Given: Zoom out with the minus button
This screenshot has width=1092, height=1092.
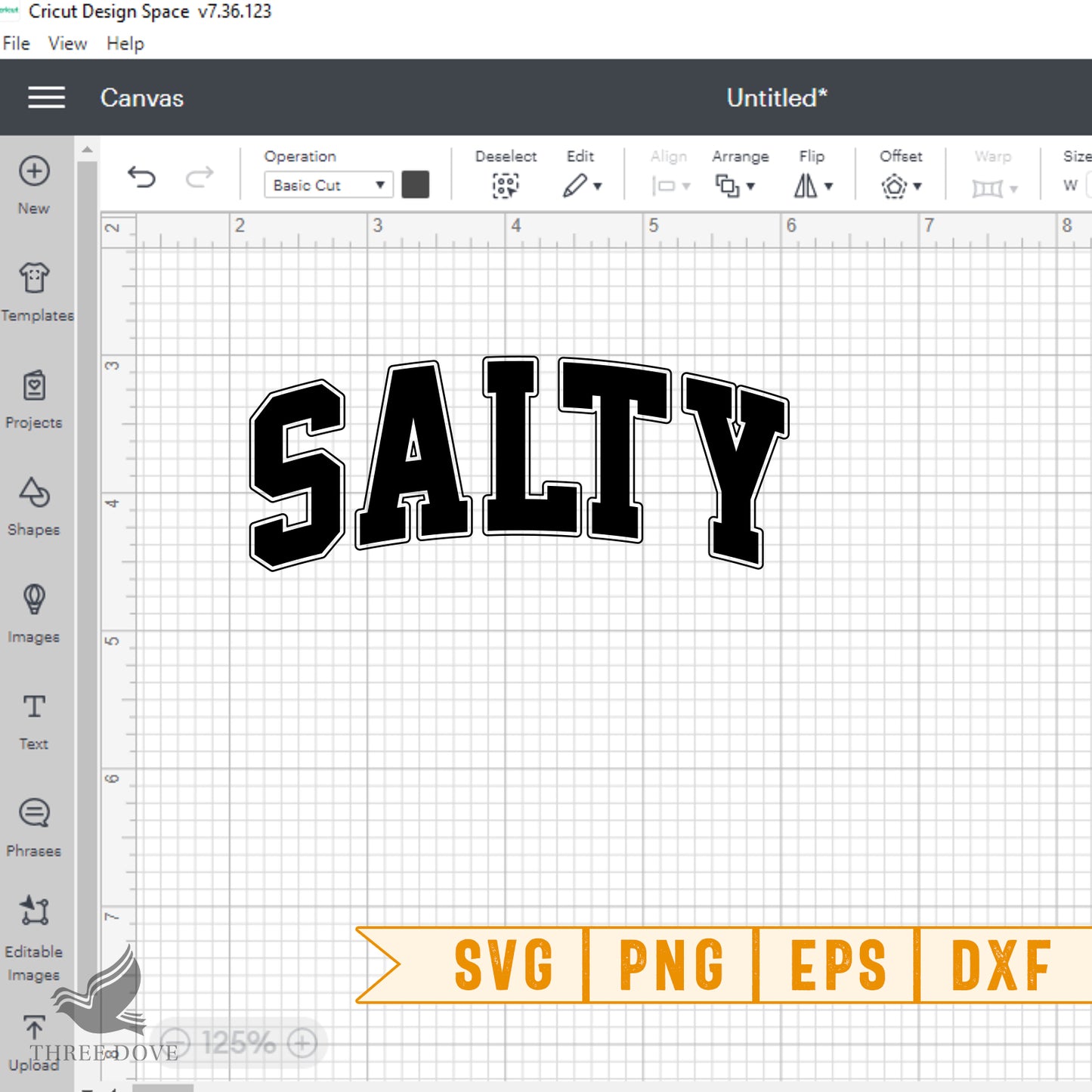Looking at the screenshot, I should [175, 1044].
